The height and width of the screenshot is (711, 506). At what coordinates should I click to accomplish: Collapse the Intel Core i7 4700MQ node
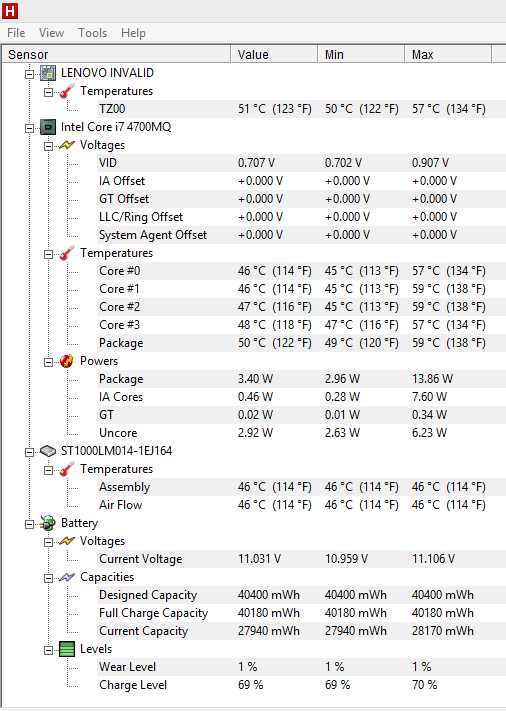[x=29, y=128]
